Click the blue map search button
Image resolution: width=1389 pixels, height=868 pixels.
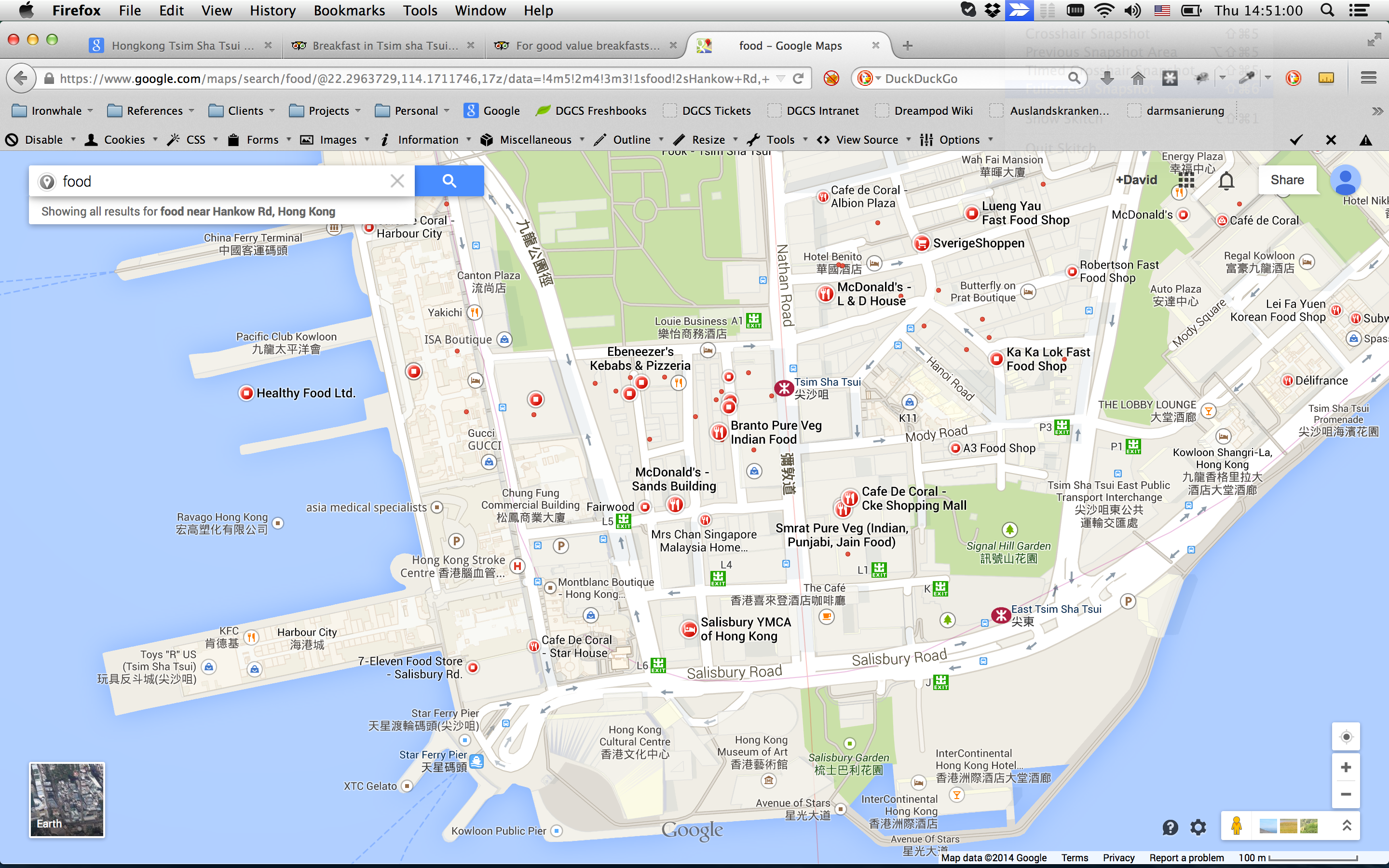[x=449, y=181]
